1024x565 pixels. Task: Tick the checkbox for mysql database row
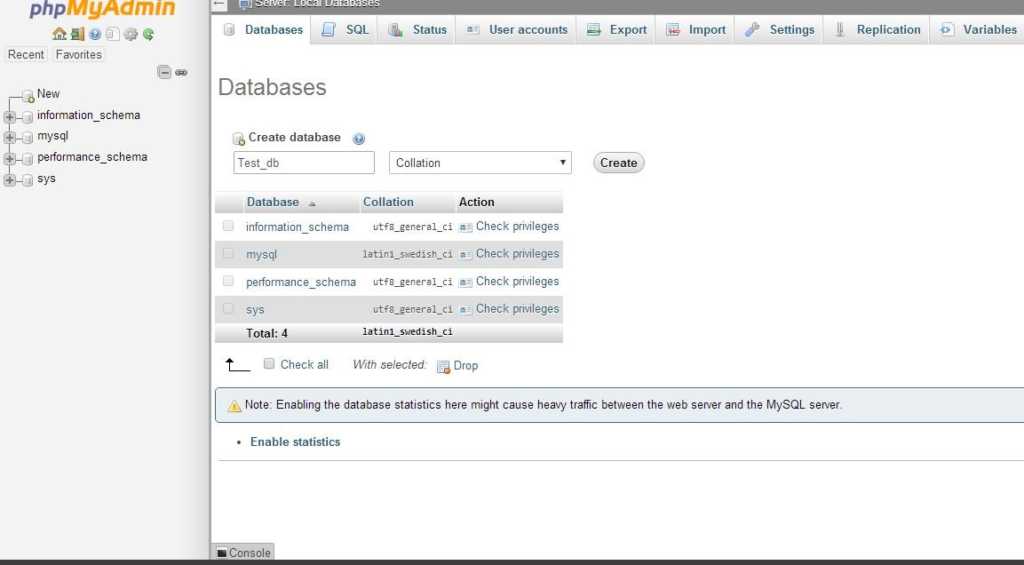coord(228,254)
